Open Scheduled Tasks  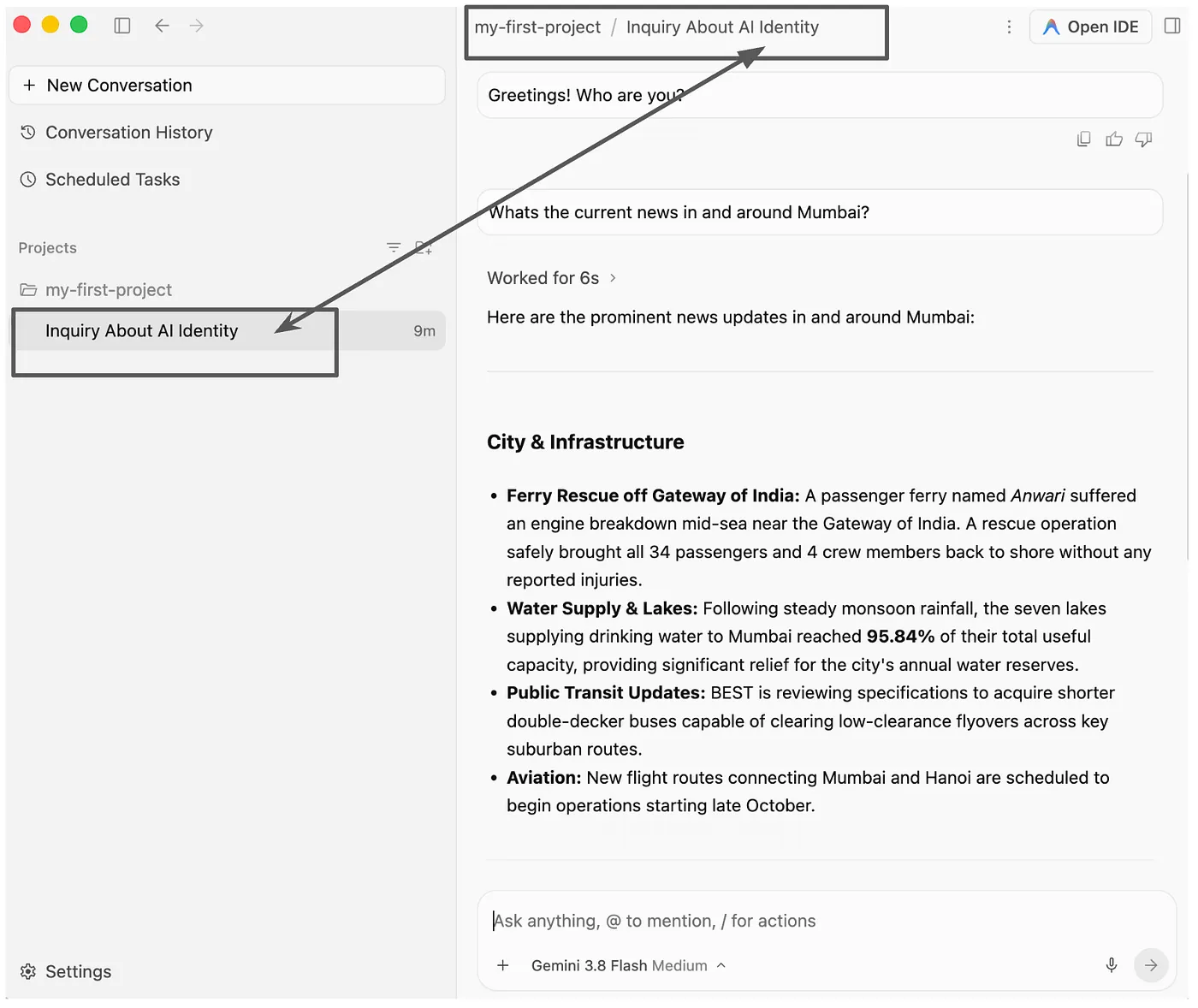[100, 180]
